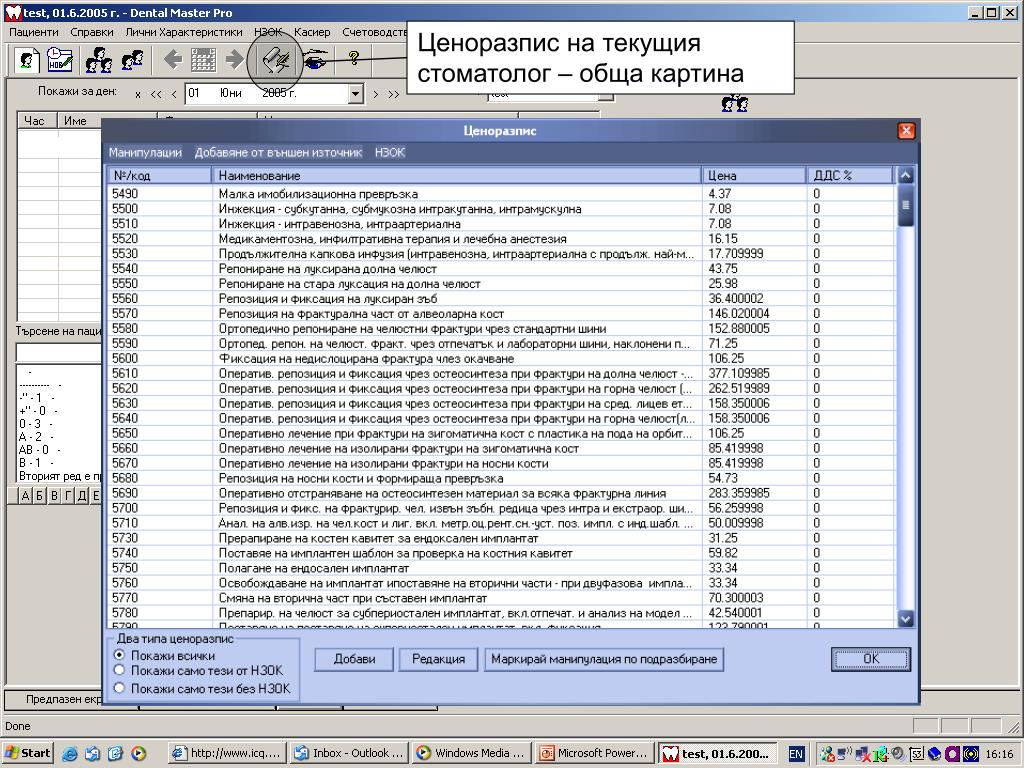
Task: Open Internet Explorer in quick launch
Action: point(70,753)
